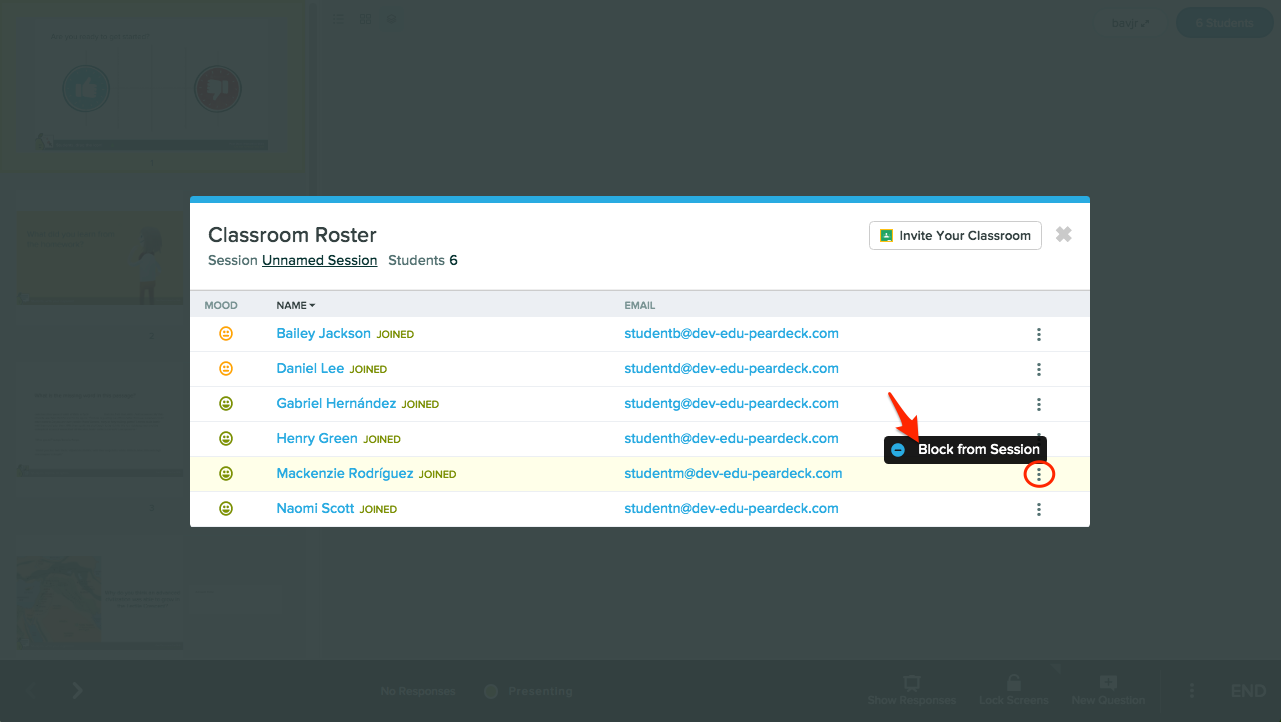Click Bailey Jackson's name
The image size is (1281, 722).
pyautogui.click(x=323, y=334)
